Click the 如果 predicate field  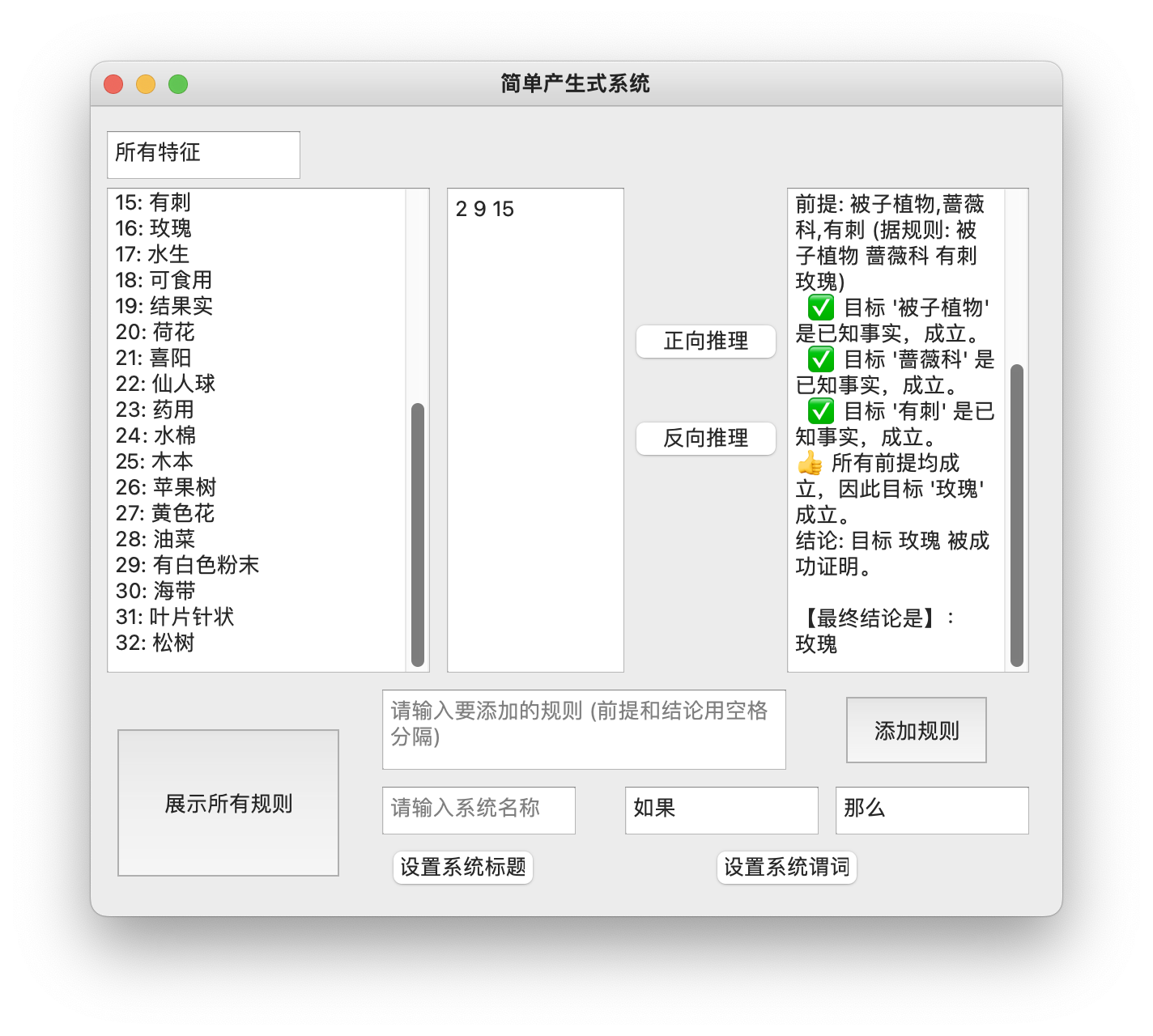coord(721,810)
